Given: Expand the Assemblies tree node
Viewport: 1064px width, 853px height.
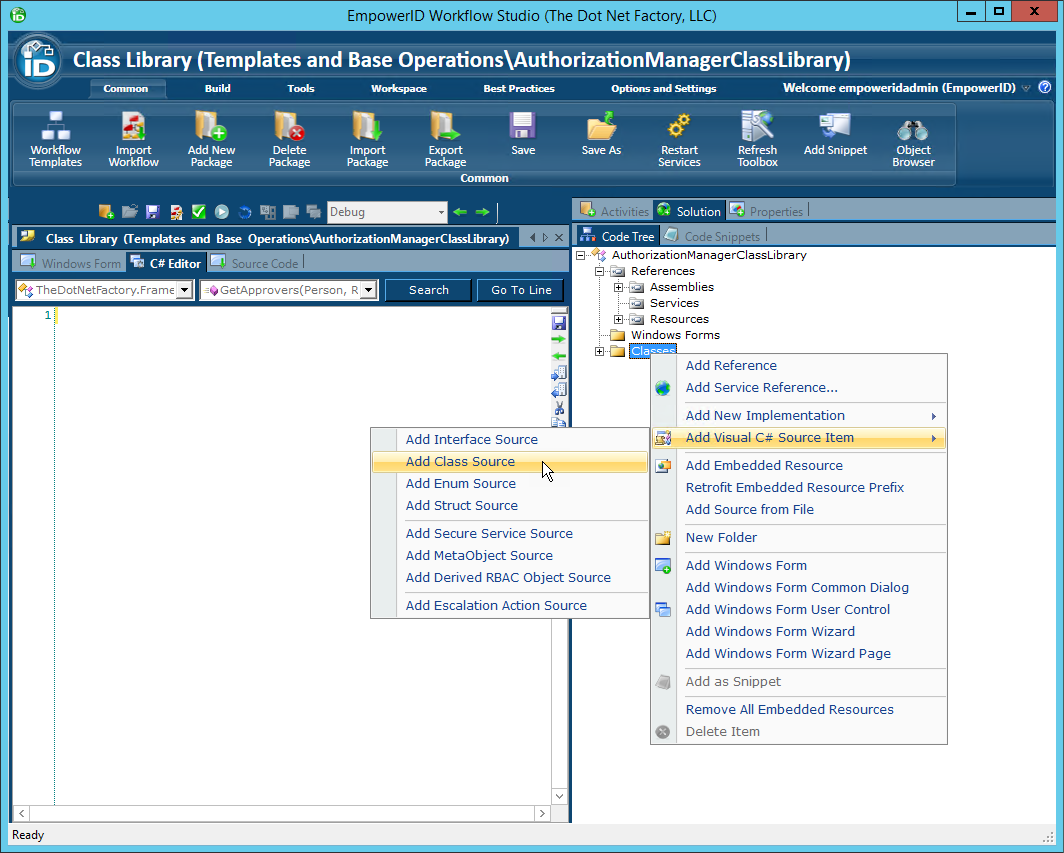Looking at the screenshot, I should (x=619, y=287).
